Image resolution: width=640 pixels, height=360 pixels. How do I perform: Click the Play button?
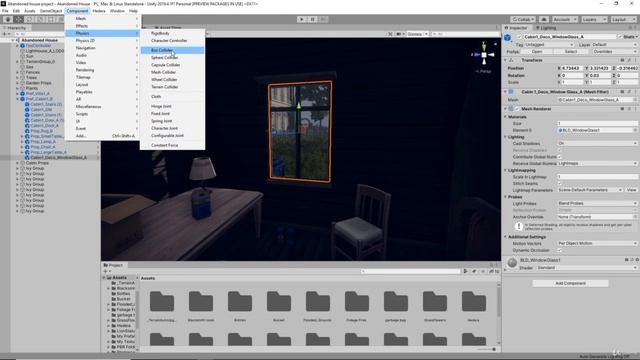(x=302, y=19)
